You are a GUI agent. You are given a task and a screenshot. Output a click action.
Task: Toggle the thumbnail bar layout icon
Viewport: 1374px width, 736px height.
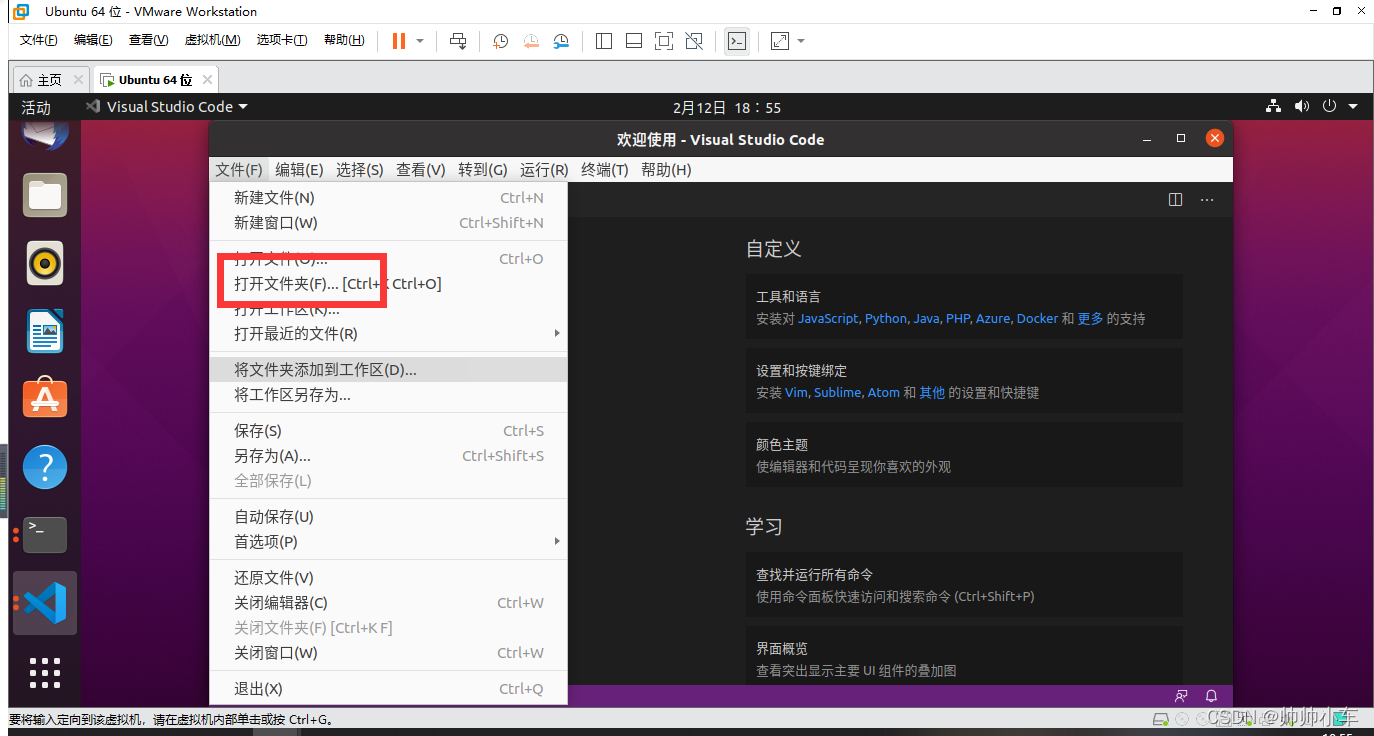634,41
